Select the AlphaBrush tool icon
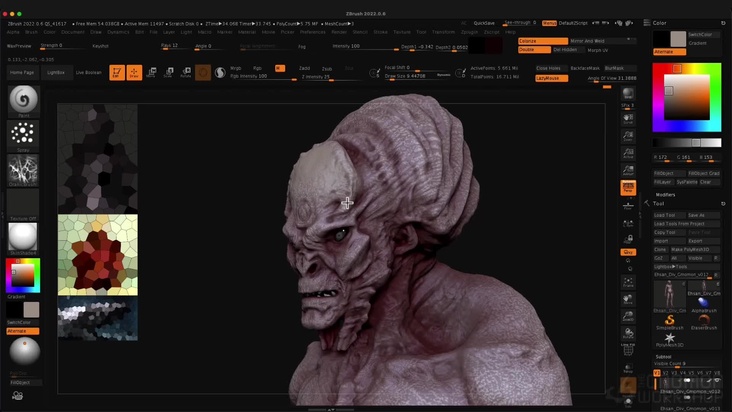This screenshot has height=412, width=732. coord(704,304)
